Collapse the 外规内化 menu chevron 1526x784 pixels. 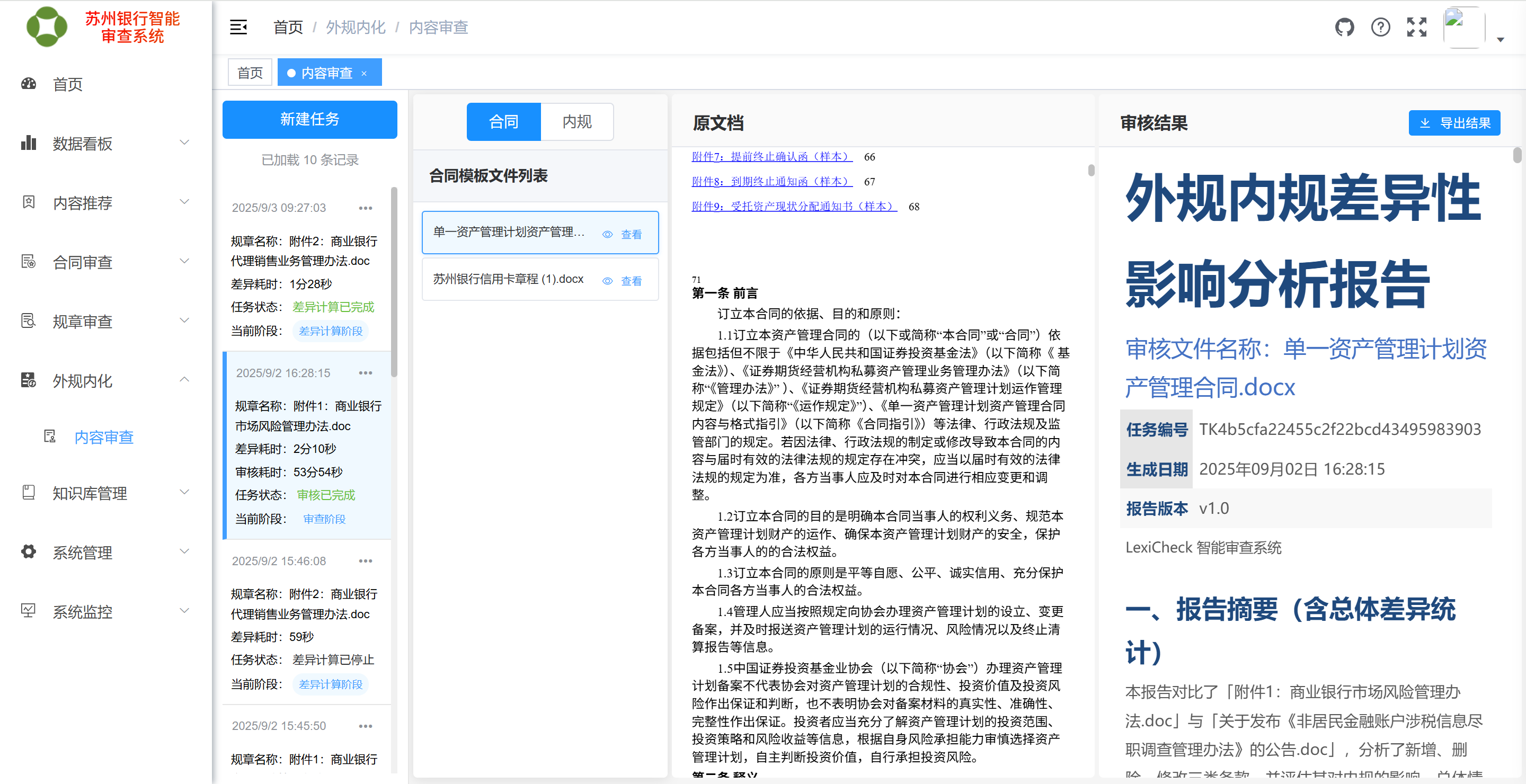point(184,379)
